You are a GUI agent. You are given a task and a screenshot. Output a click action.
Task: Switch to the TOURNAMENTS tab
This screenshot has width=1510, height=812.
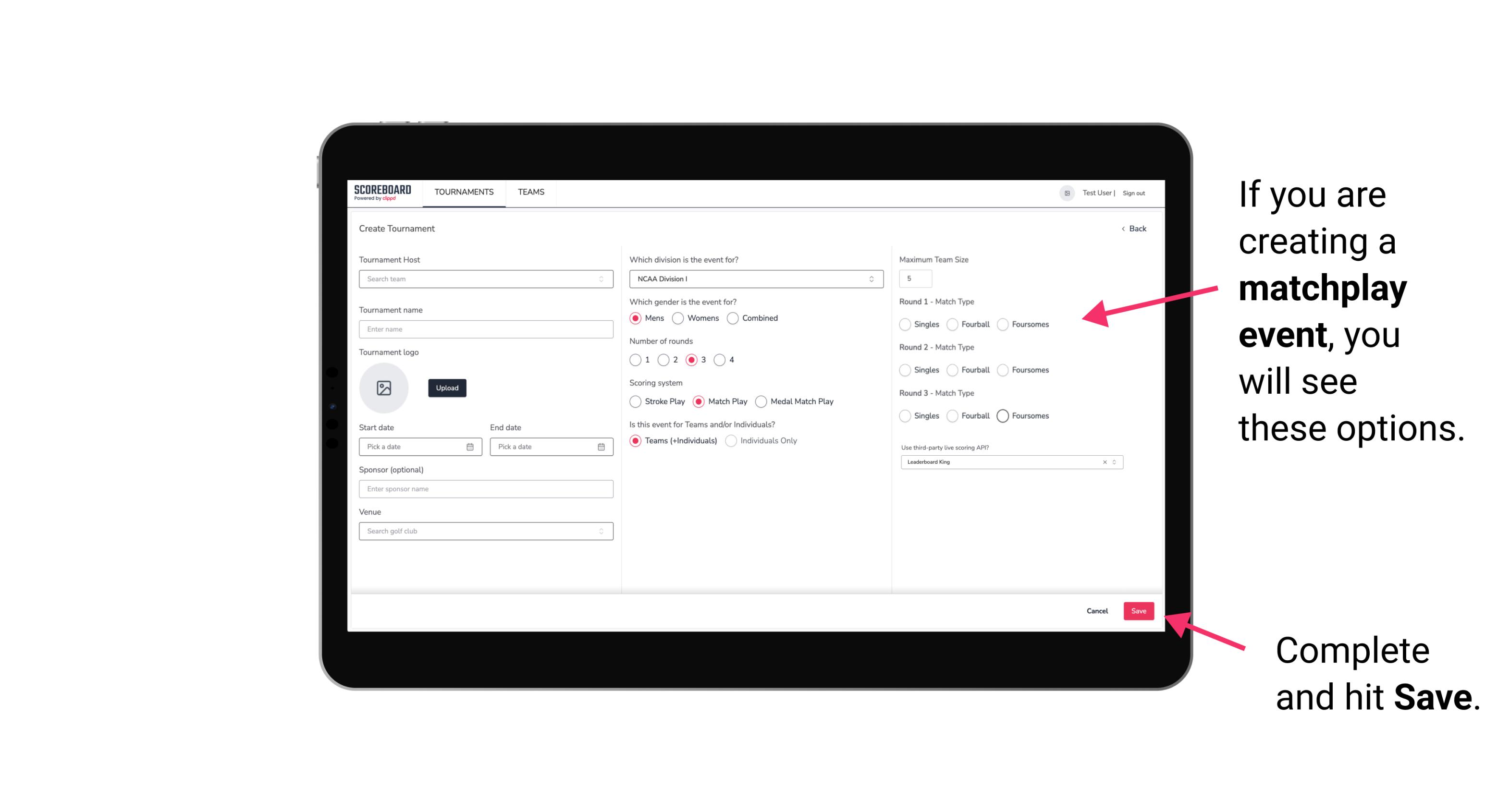pos(464,192)
